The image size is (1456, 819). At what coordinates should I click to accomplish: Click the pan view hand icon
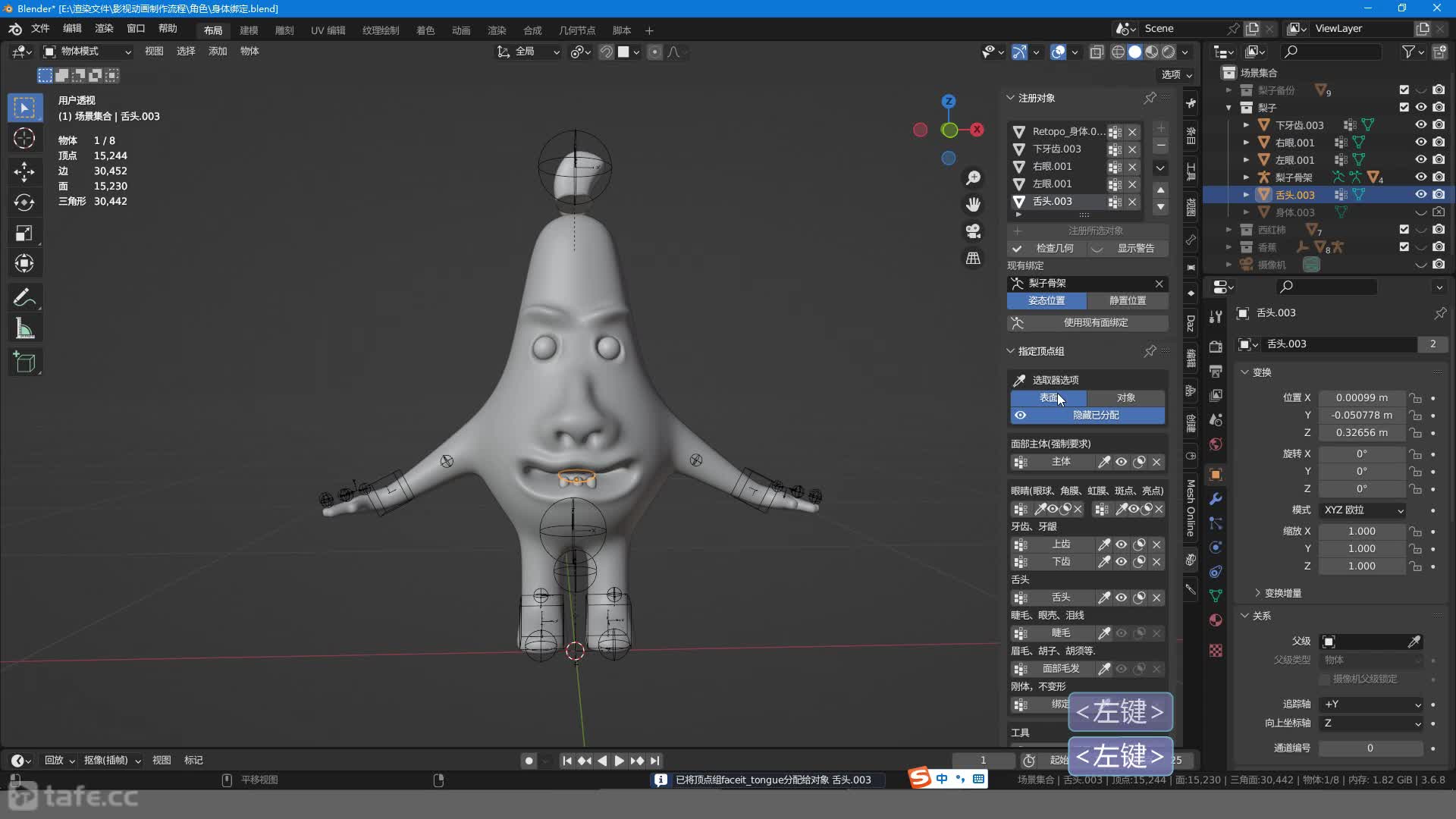click(973, 205)
